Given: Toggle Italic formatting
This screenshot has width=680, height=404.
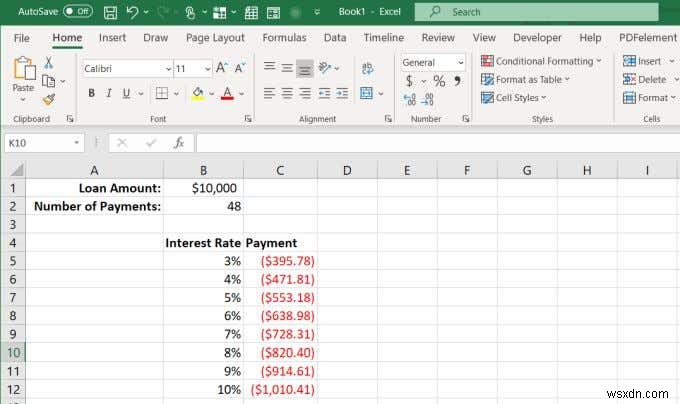Looking at the screenshot, I should [108, 94].
